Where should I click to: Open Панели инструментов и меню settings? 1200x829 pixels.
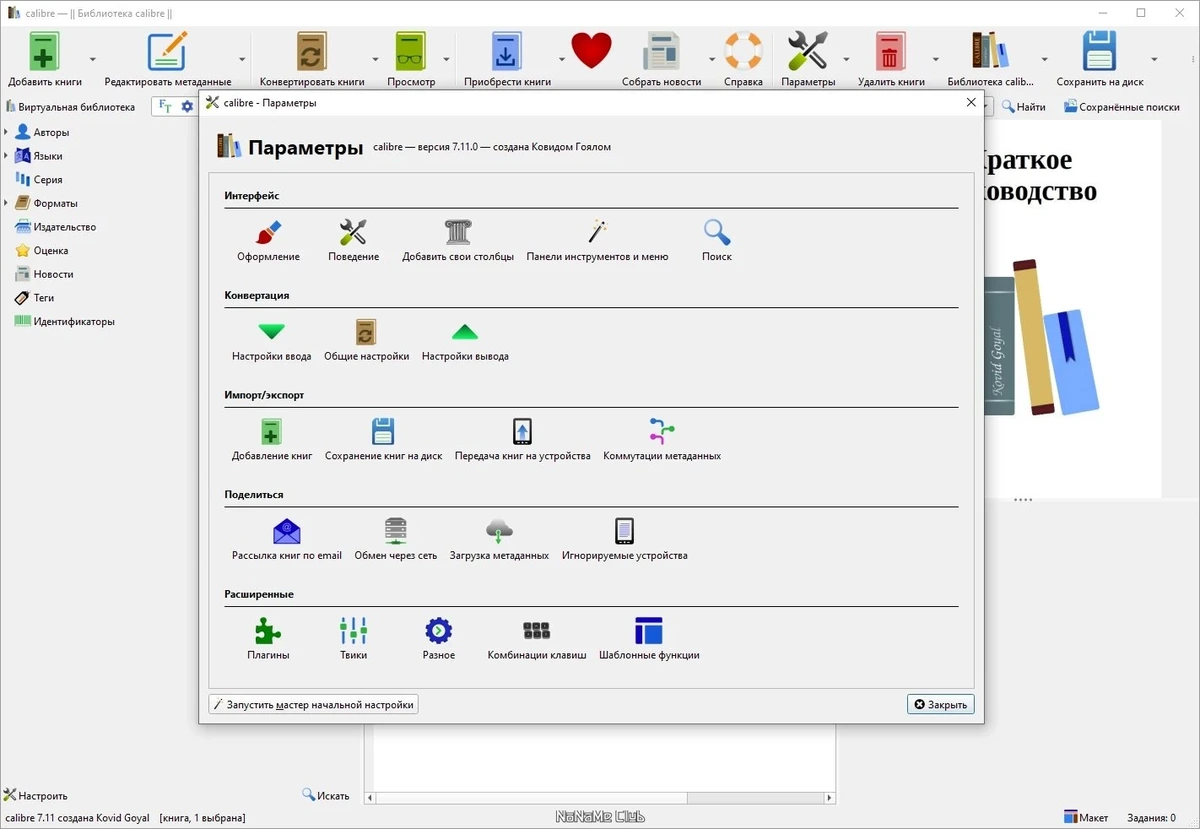pyautogui.click(x=597, y=241)
